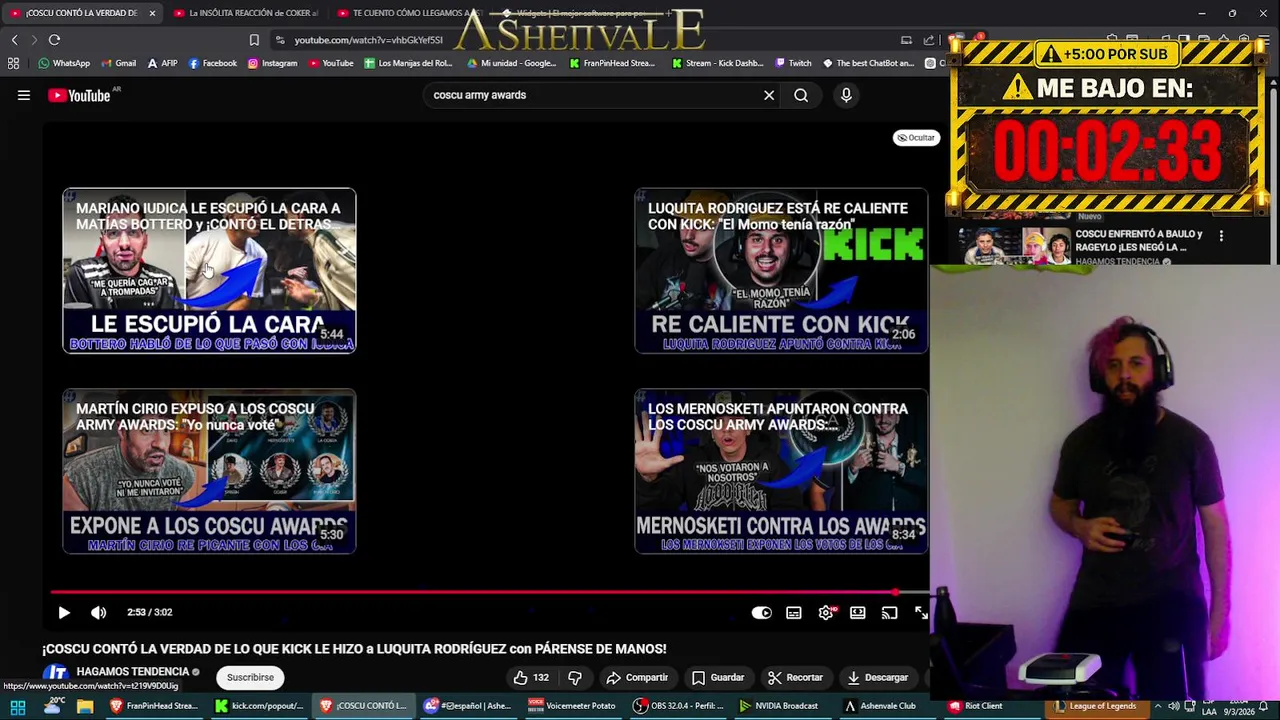
Task: Open the Gmail bookmark
Action: click(117, 63)
